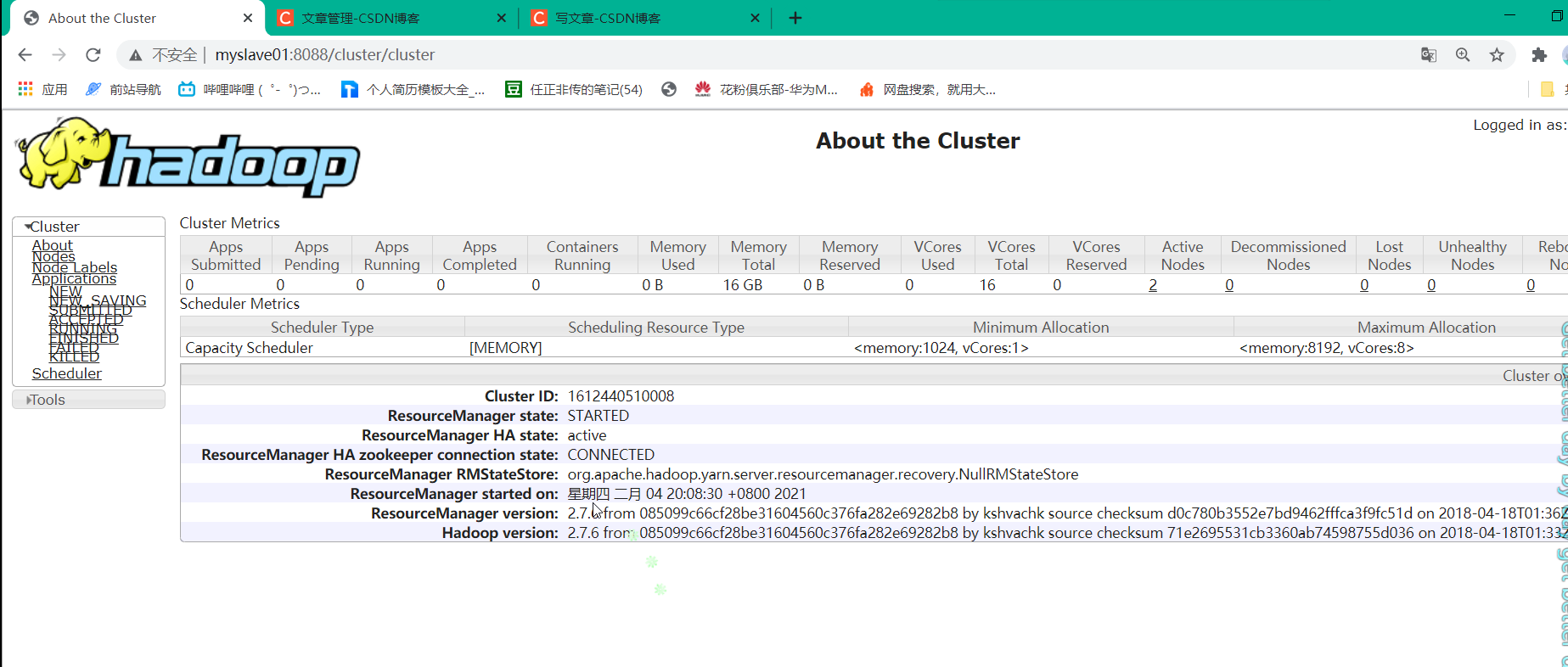Bookmark this page with the star icon

point(1497,55)
